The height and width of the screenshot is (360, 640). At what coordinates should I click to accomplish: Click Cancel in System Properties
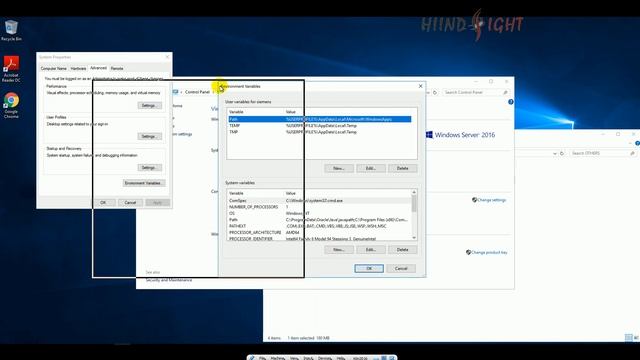tap(130, 202)
